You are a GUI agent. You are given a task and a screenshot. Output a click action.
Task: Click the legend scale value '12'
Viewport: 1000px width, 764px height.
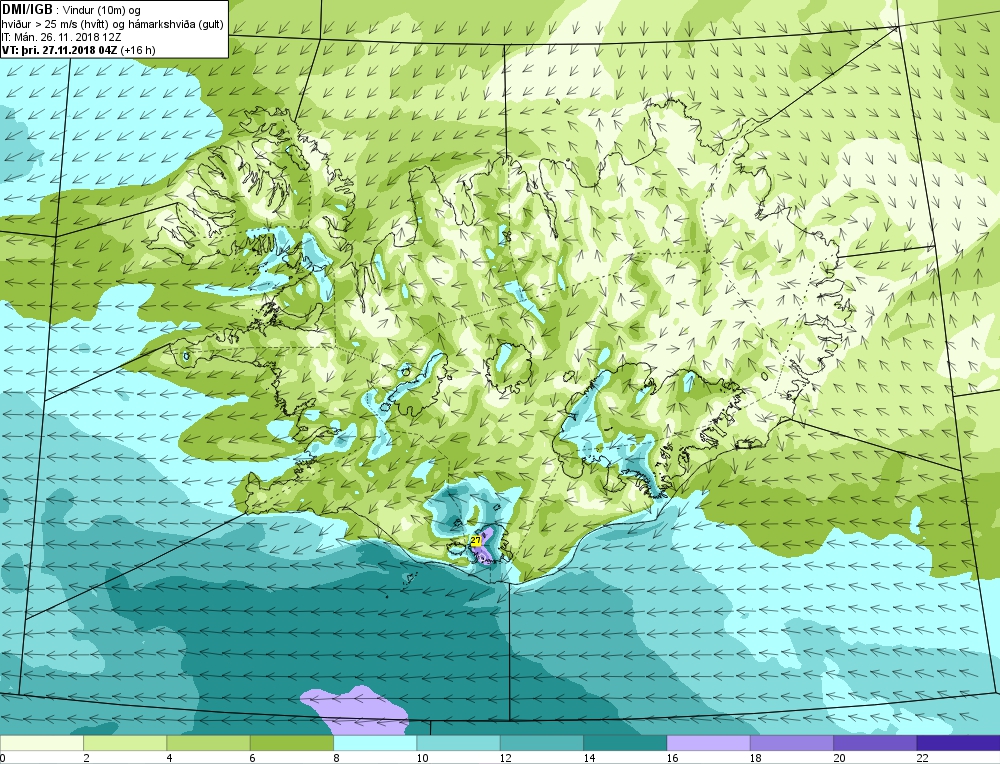click(506, 758)
